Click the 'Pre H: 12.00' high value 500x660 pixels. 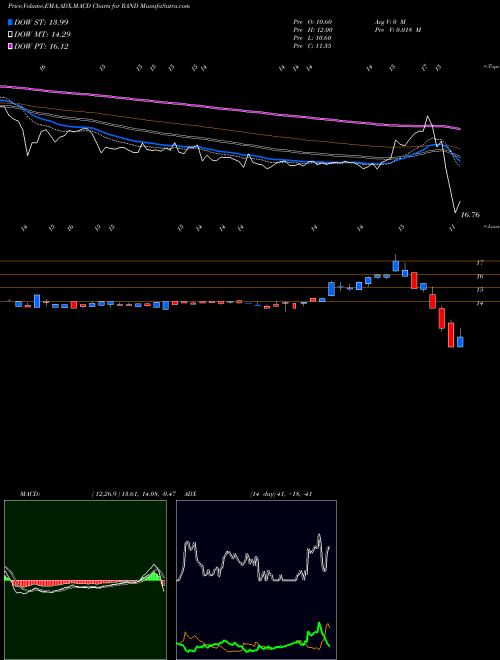tap(313, 30)
